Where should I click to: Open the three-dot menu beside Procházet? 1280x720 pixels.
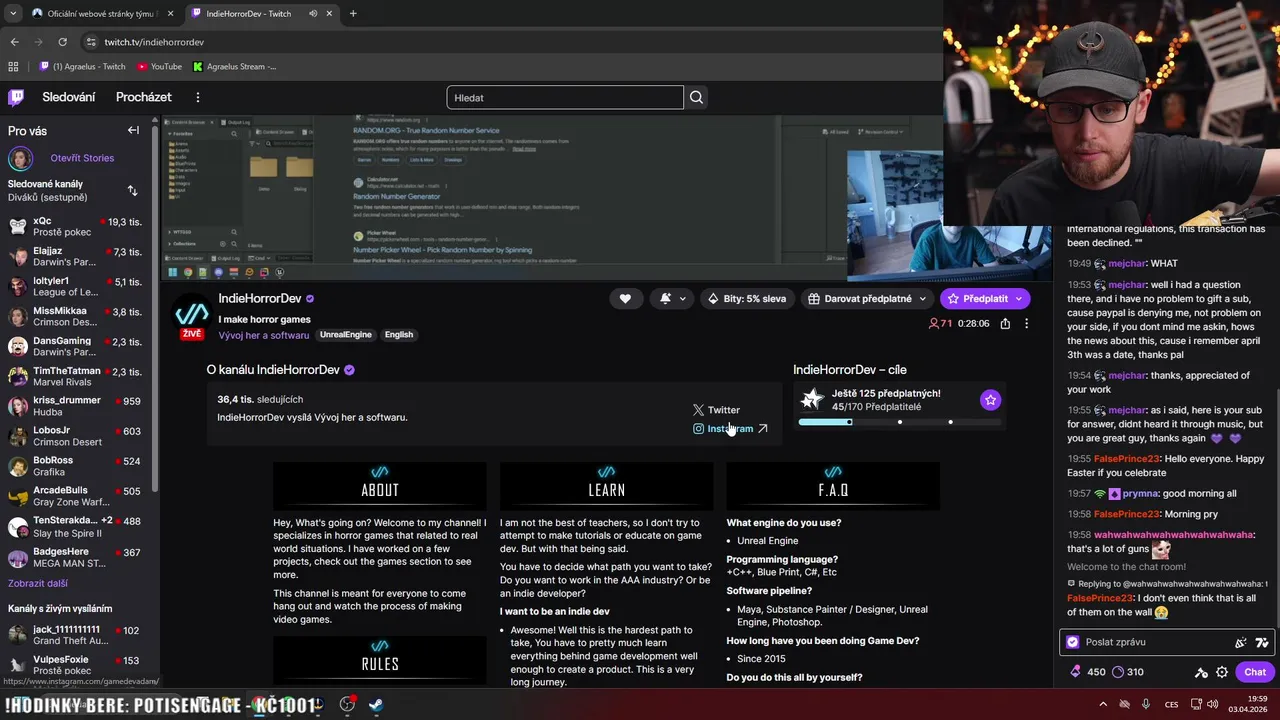(198, 97)
